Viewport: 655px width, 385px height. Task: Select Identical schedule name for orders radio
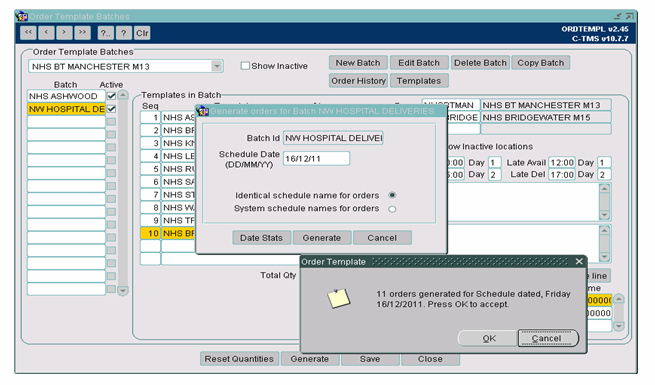pos(392,195)
